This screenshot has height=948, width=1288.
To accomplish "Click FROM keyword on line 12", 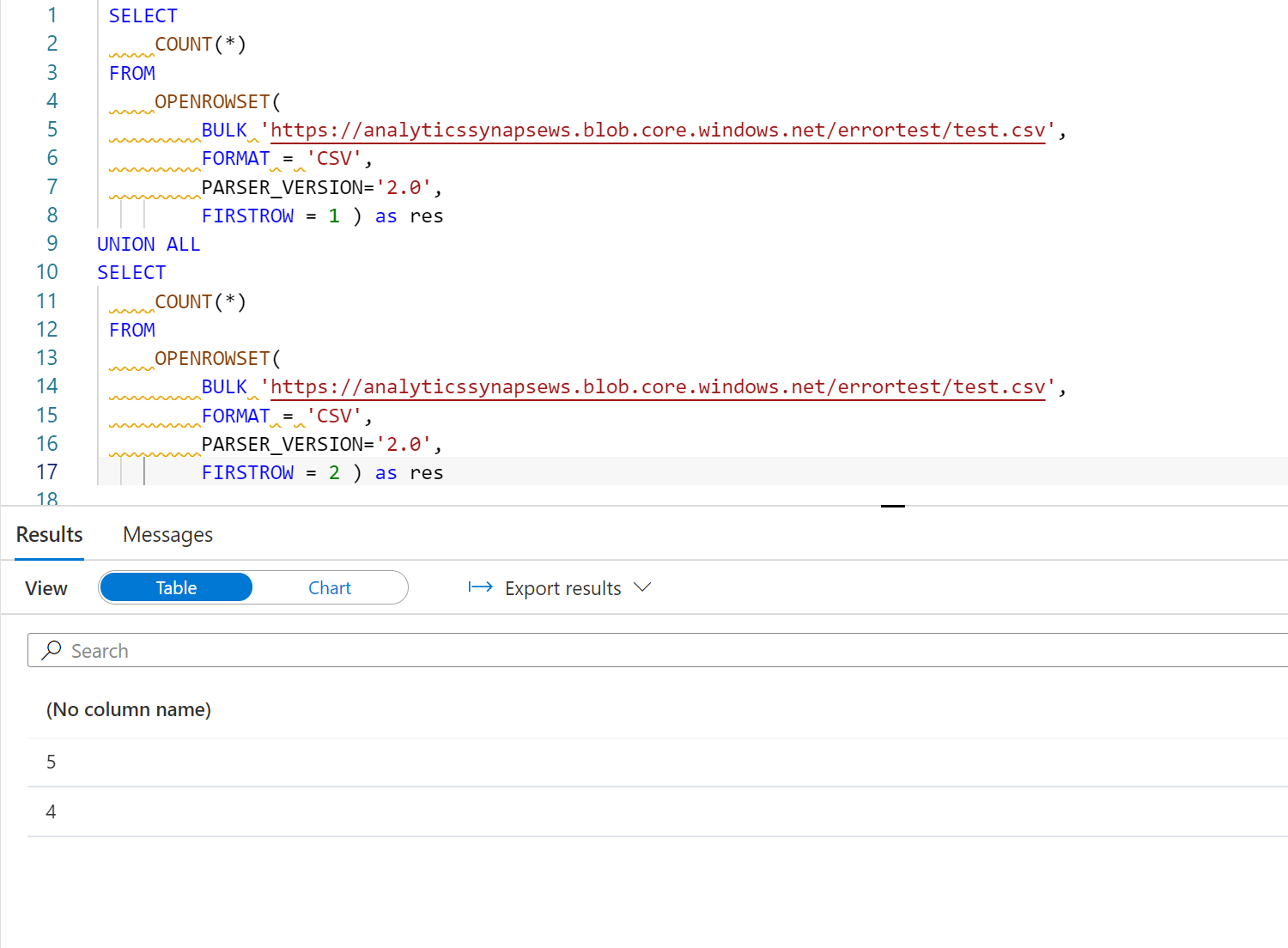I will [x=132, y=331].
